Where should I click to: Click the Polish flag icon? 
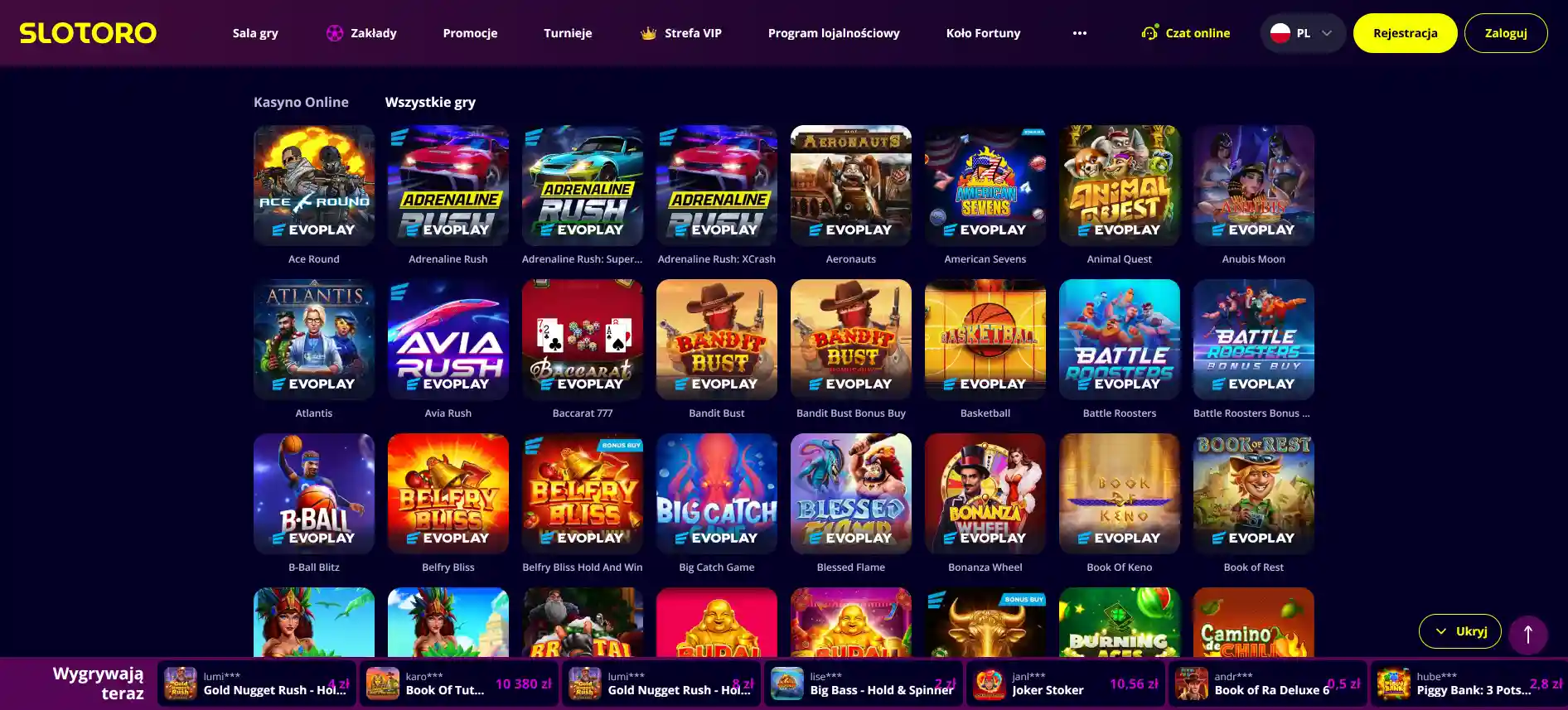pyautogui.click(x=1280, y=33)
